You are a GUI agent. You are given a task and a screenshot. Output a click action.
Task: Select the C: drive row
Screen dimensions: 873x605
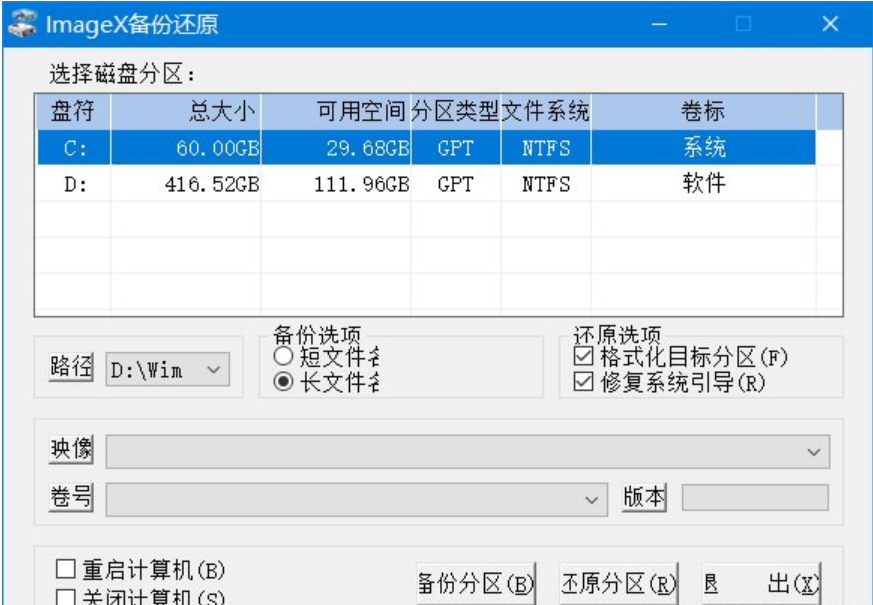(426, 147)
